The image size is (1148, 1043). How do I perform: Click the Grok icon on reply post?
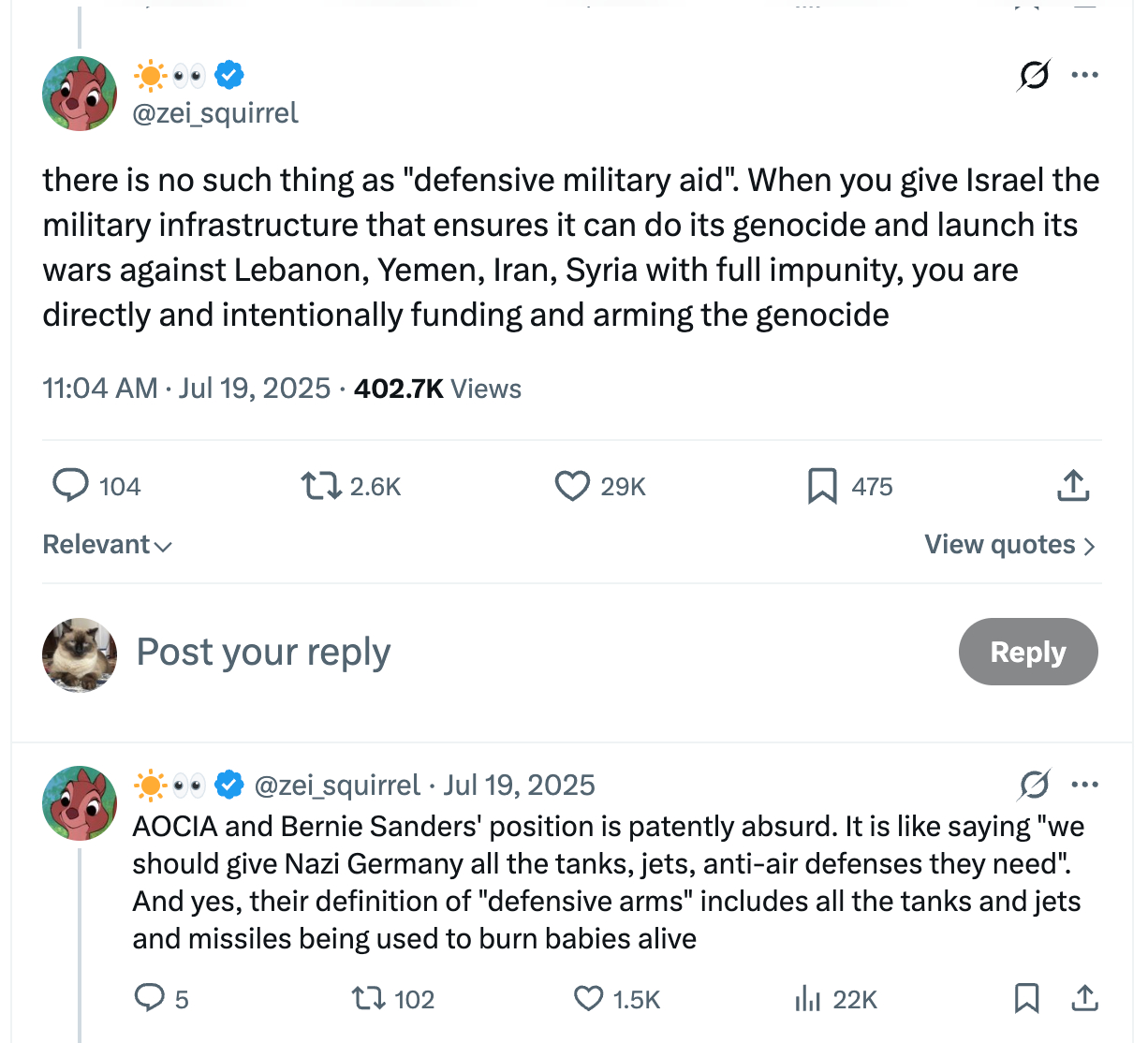click(1034, 785)
